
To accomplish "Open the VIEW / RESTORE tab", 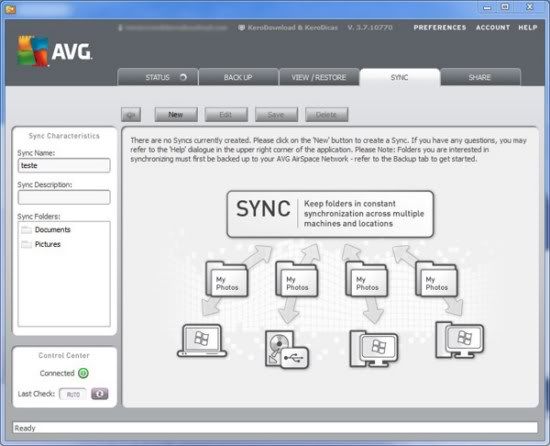I will (x=319, y=77).
